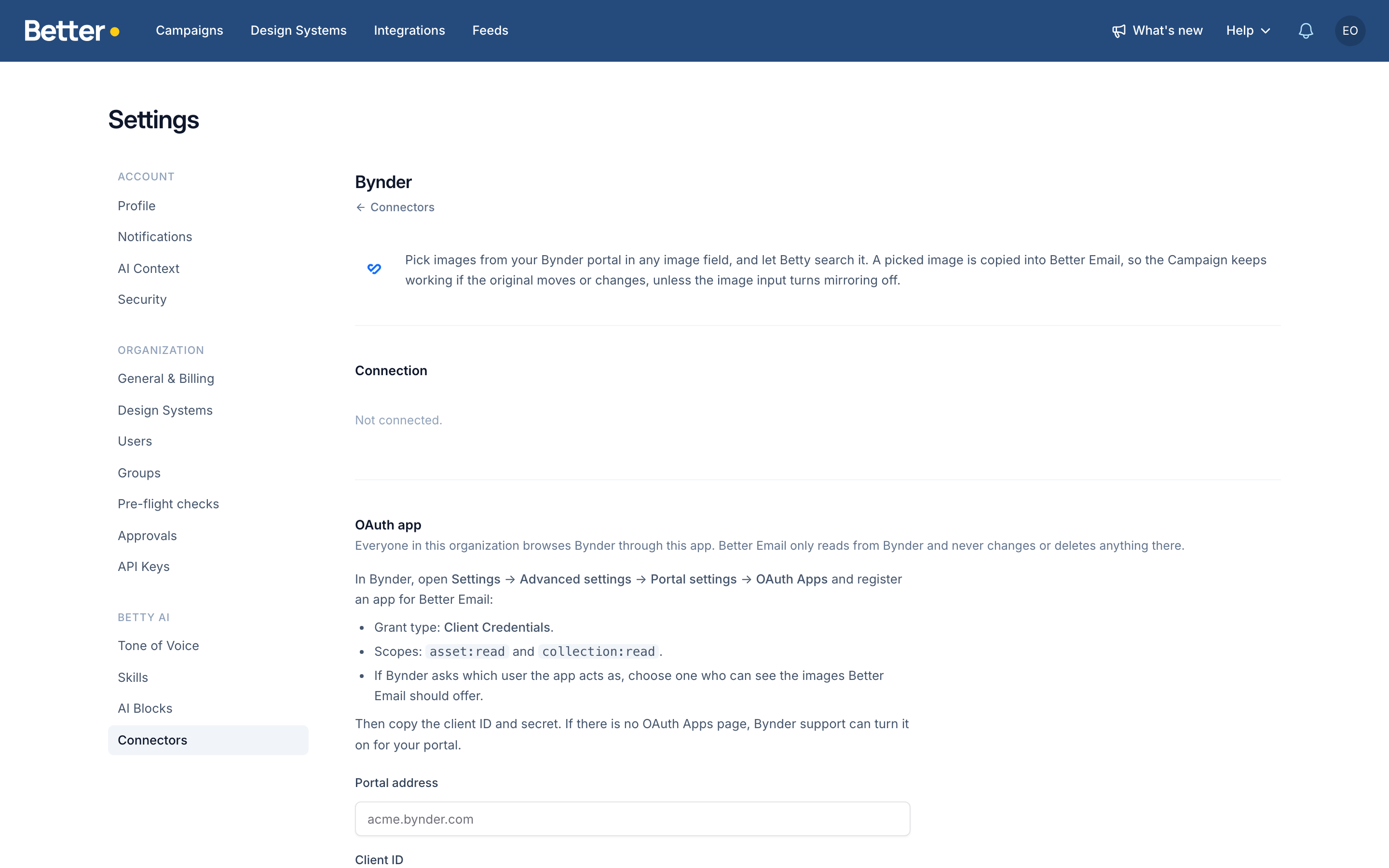Focus the Portal address field
1389x868 pixels.
632,819
